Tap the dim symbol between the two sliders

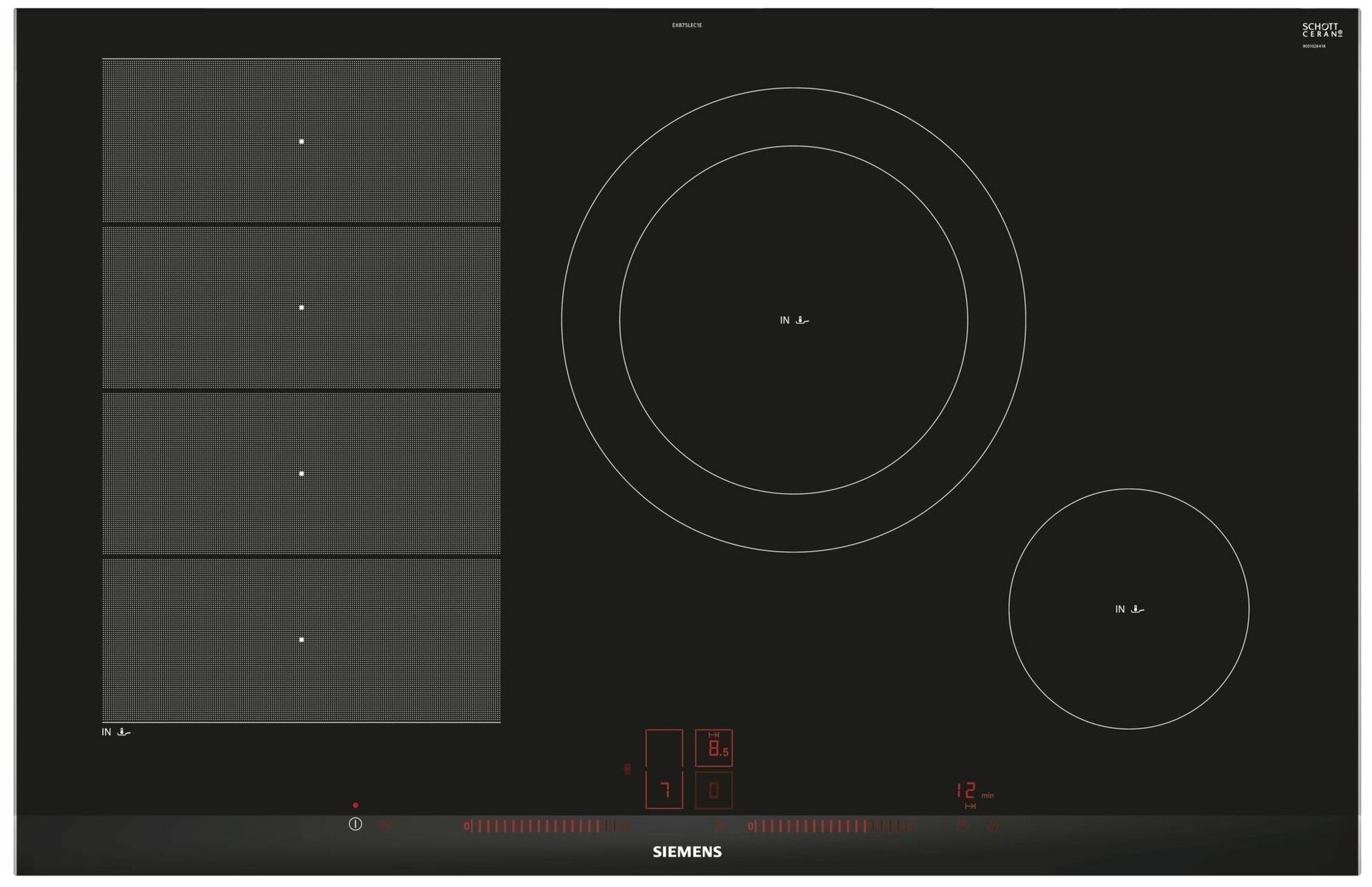(x=719, y=826)
